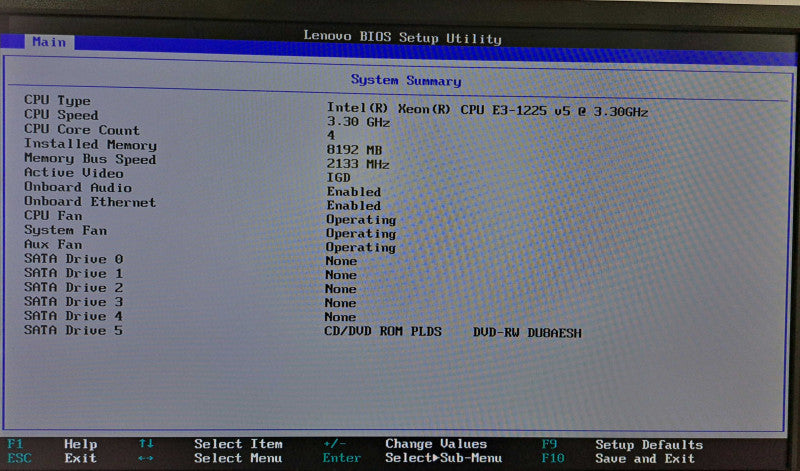Click the None value for SATA Drive 0
This screenshot has width=800, height=471.
coord(341,261)
